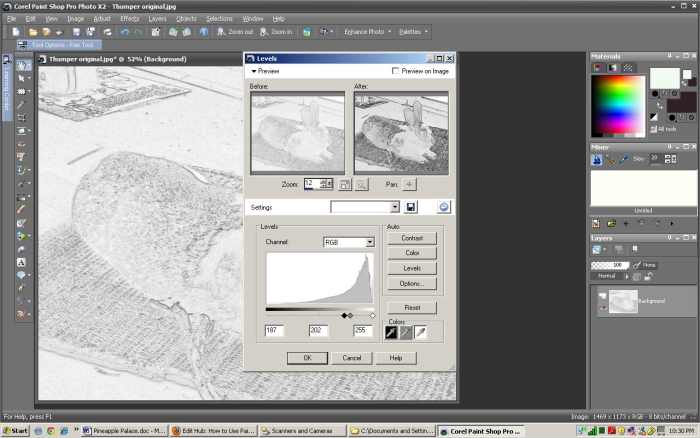Screen dimensions: 700x438
Task: Select the Selection tool in Tools toolbar
Action: tap(21, 92)
